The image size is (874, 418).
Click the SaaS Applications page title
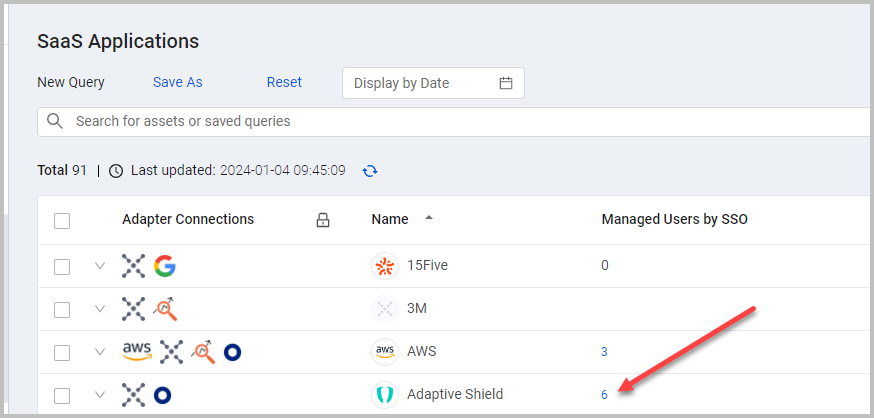(118, 41)
